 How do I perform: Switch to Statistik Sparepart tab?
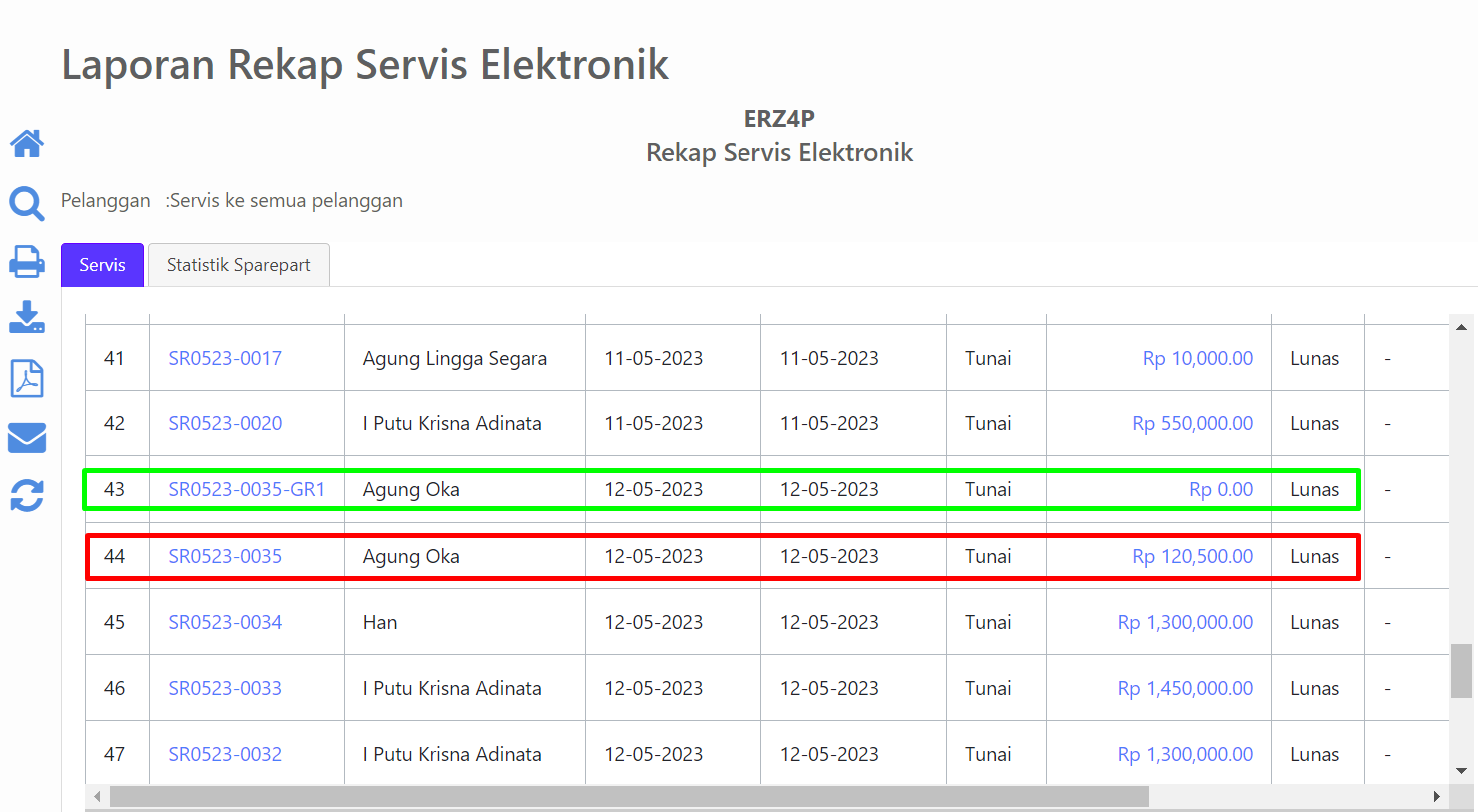point(238,265)
